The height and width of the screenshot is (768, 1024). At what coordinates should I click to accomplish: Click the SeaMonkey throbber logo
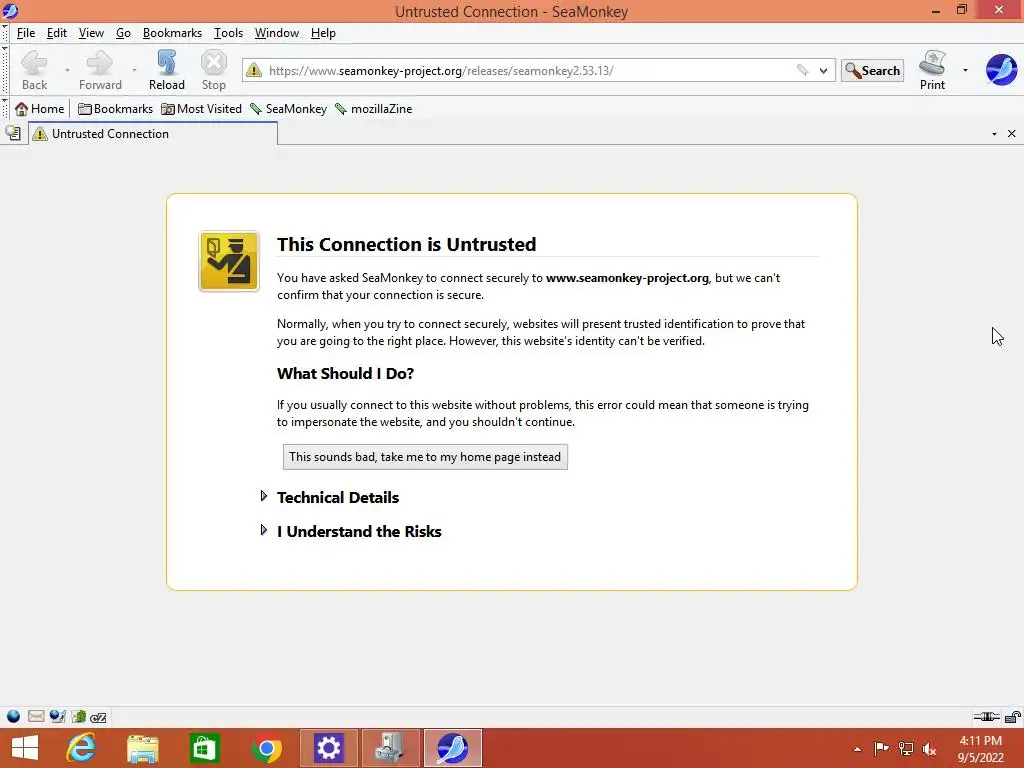1001,69
